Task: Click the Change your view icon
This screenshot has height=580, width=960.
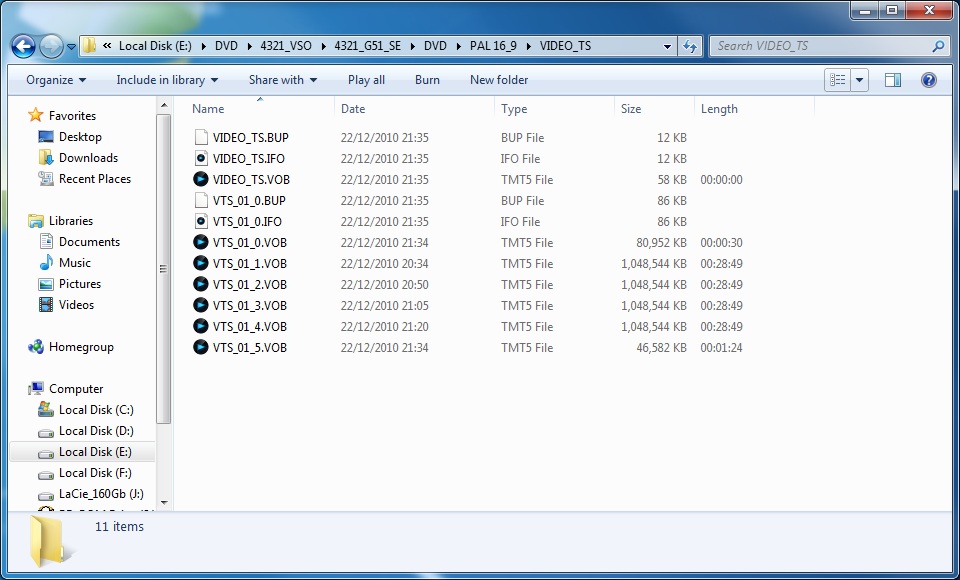Action: click(x=837, y=80)
